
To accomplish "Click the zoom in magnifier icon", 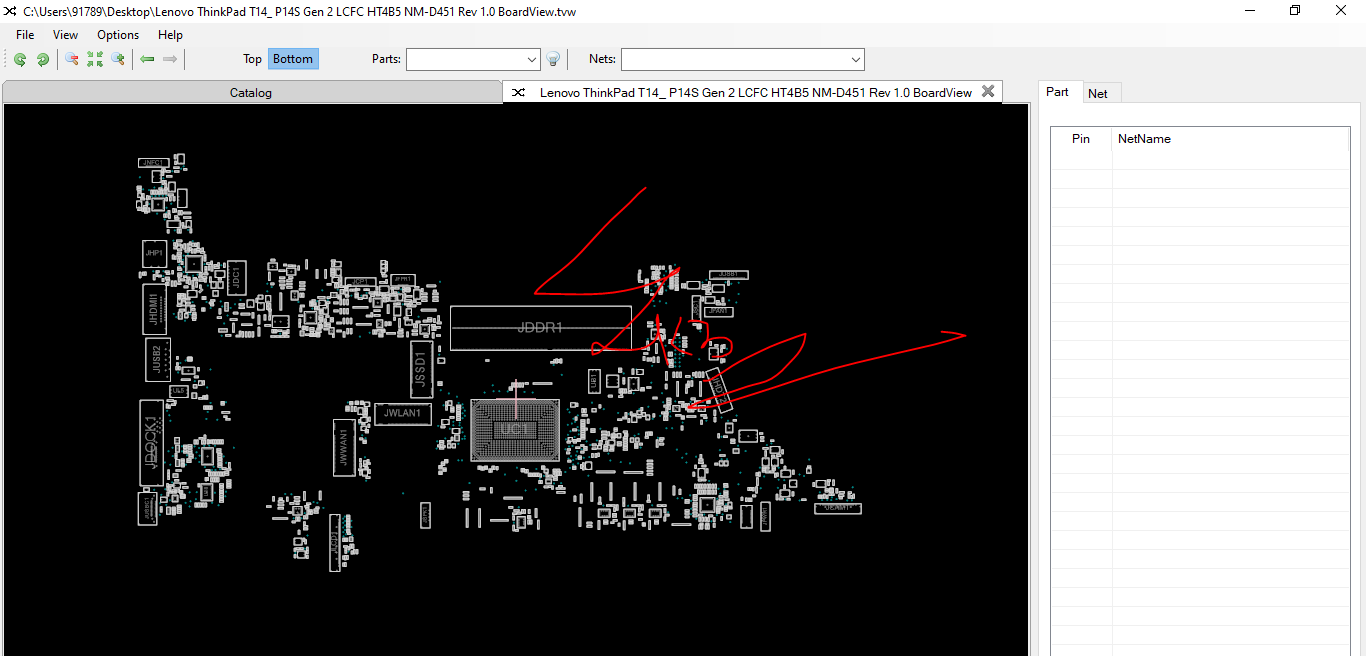I will 118,59.
